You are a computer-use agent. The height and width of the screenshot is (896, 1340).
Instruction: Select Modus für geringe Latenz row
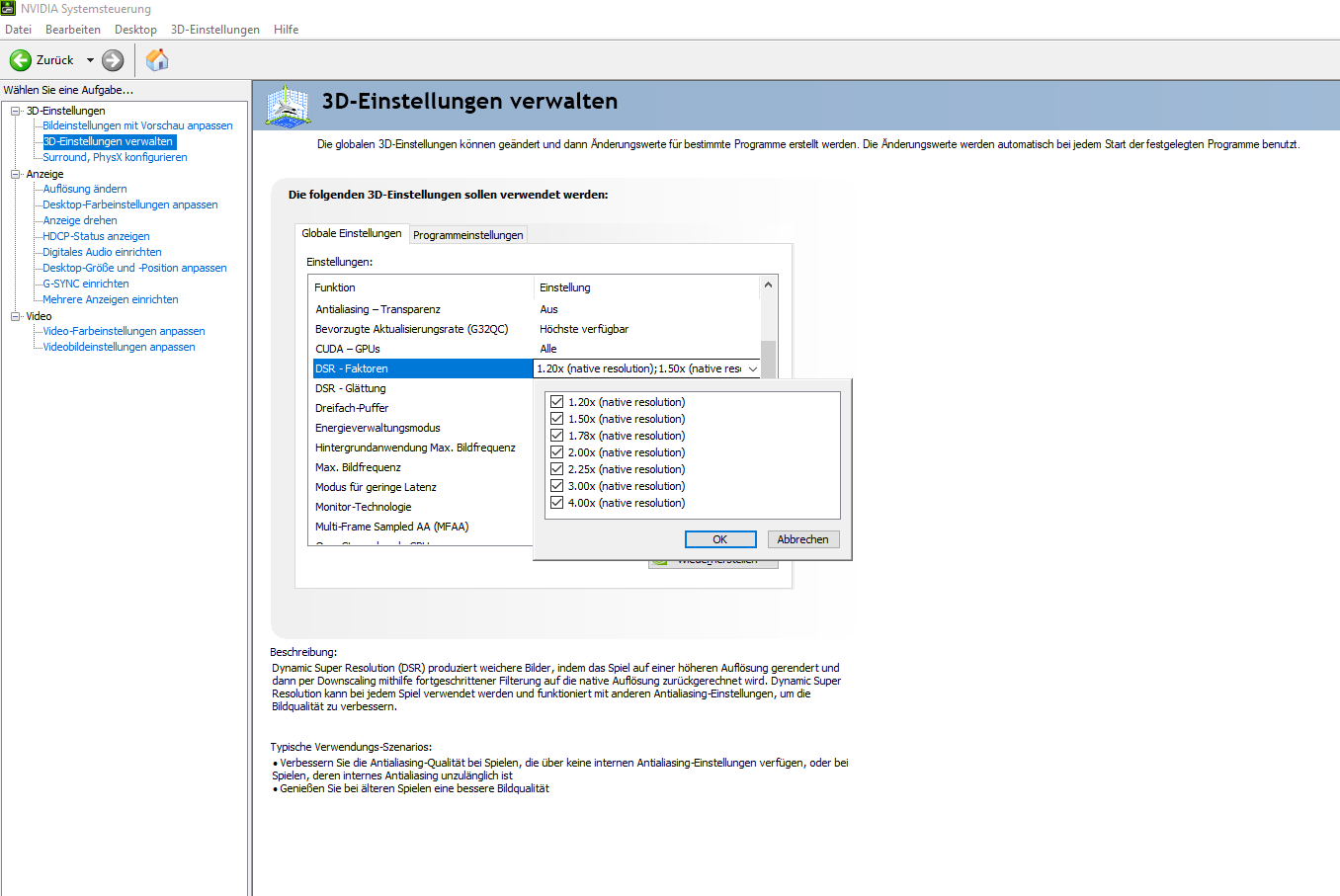(x=423, y=487)
